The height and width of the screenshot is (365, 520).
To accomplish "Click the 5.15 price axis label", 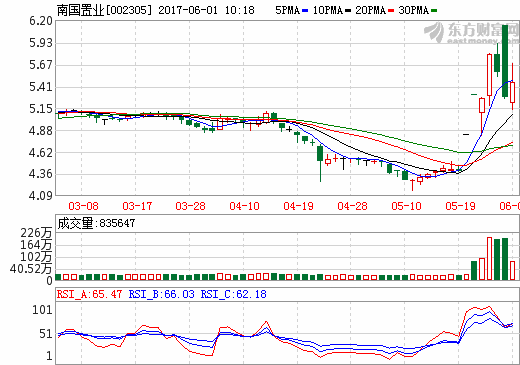I will pos(41,109).
